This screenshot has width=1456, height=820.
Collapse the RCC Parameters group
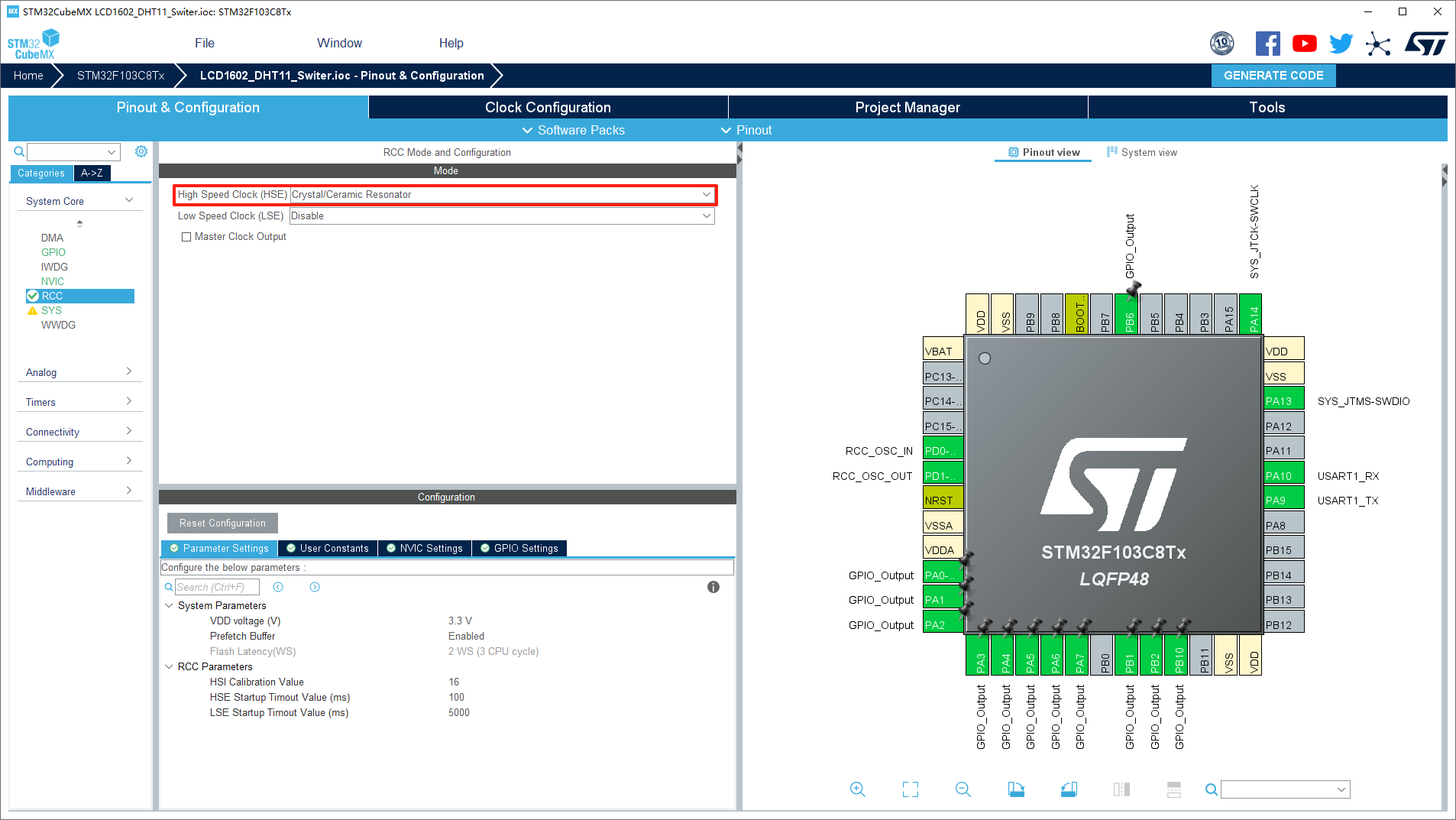coord(169,666)
